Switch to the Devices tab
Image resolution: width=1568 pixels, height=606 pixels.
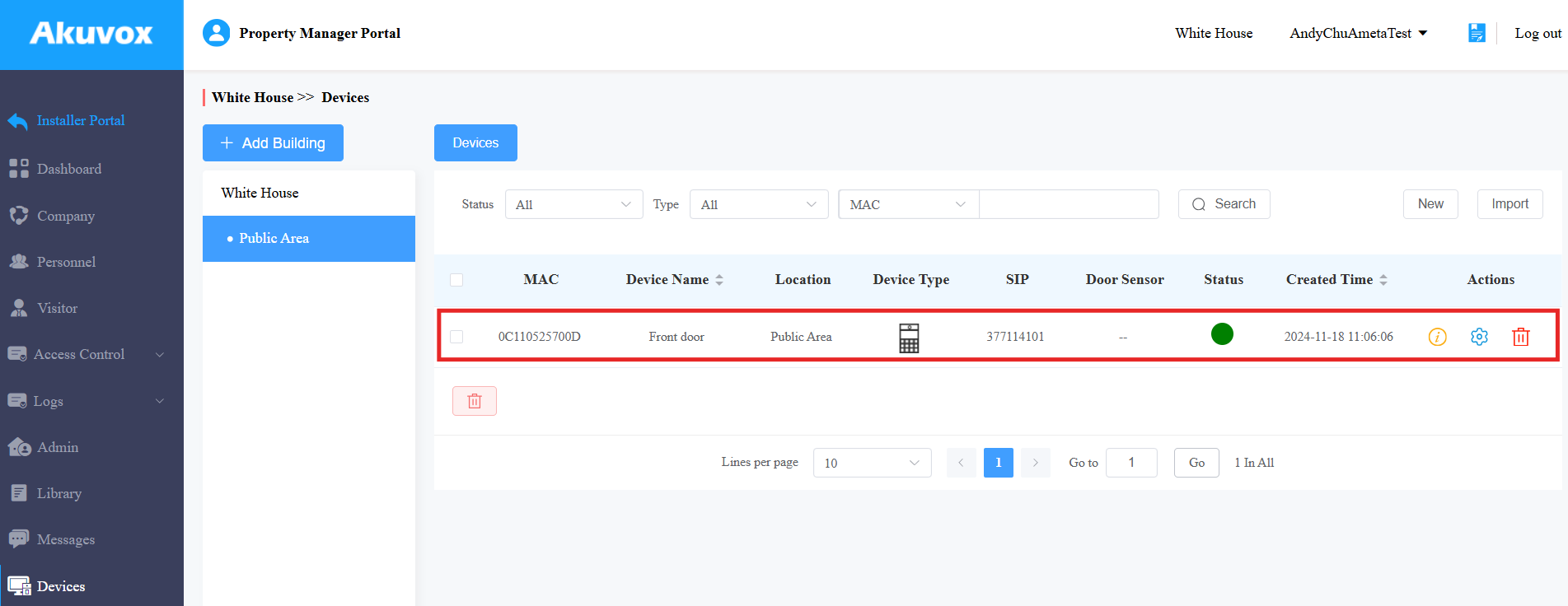pos(475,143)
